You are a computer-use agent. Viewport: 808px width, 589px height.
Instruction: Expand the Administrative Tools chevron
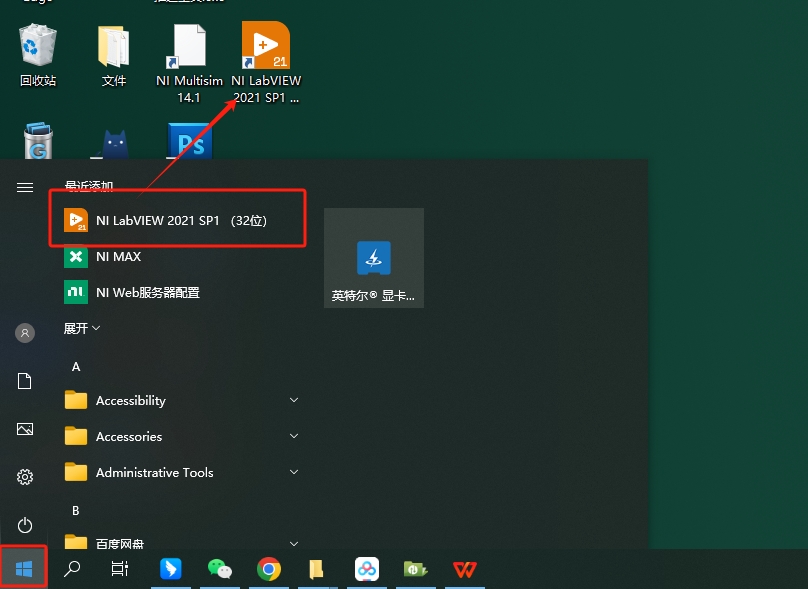(294, 472)
